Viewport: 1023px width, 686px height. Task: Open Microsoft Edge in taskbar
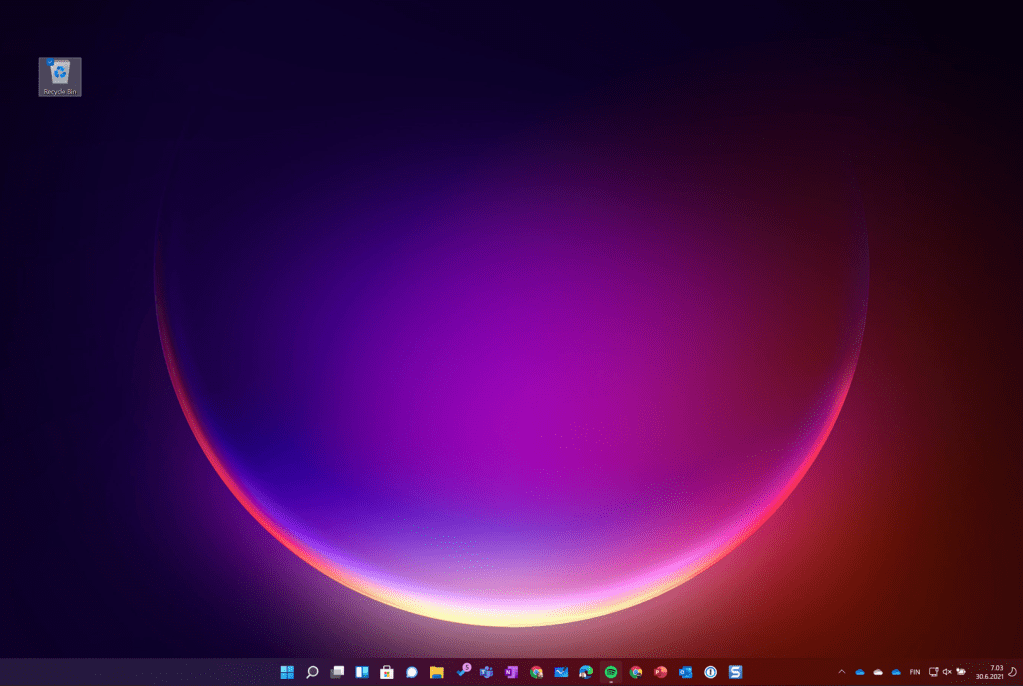586,672
